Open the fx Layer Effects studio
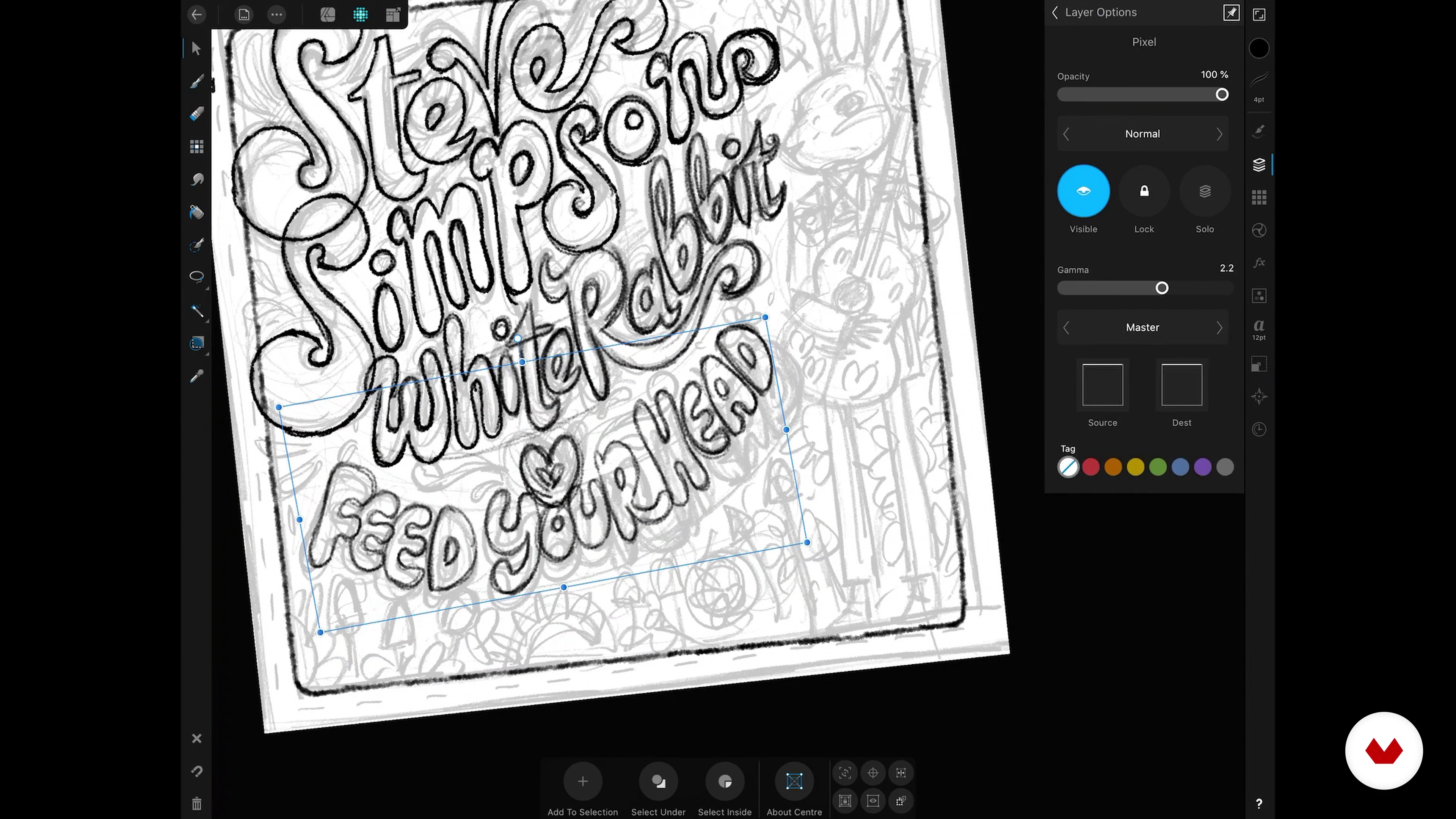1456x819 pixels. (x=1259, y=263)
